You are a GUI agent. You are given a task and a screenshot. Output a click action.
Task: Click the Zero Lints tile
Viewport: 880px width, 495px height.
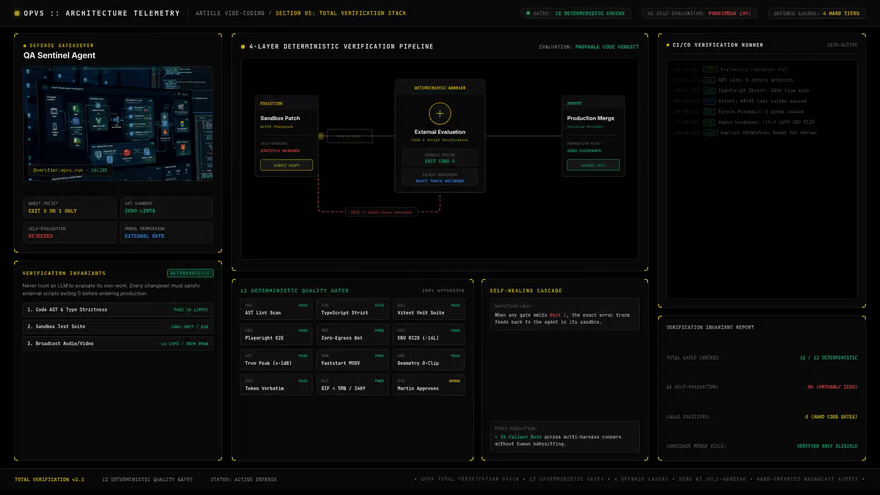point(166,207)
